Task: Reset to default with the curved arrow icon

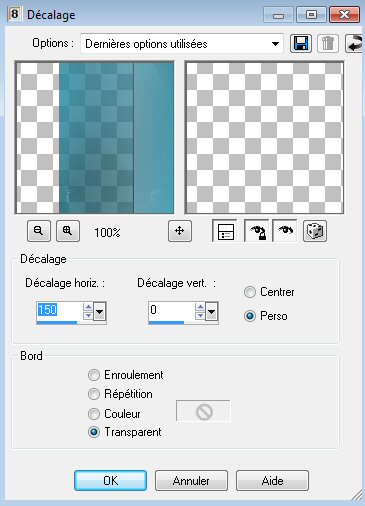Action: (x=355, y=43)
